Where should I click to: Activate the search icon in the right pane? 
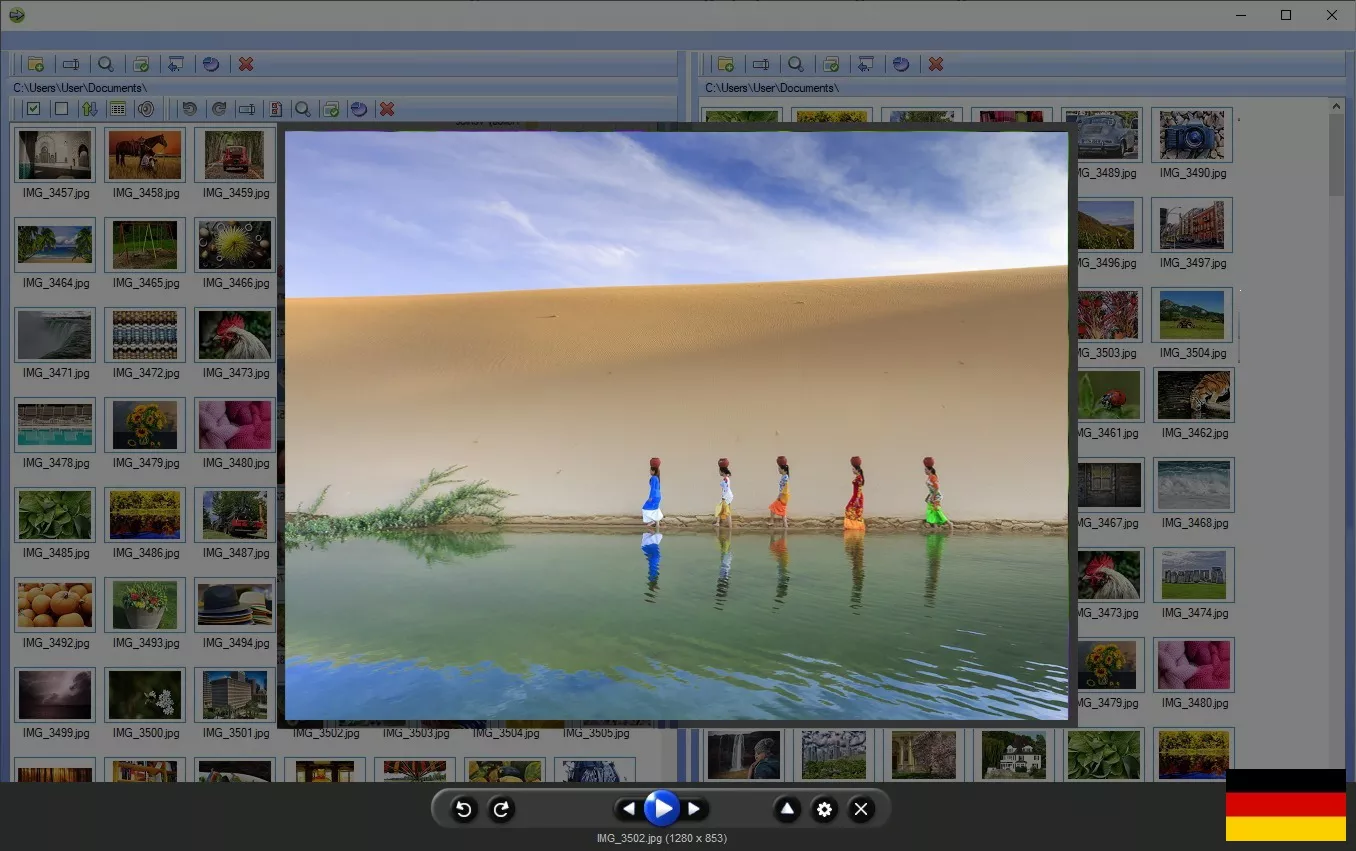point(796,64)
